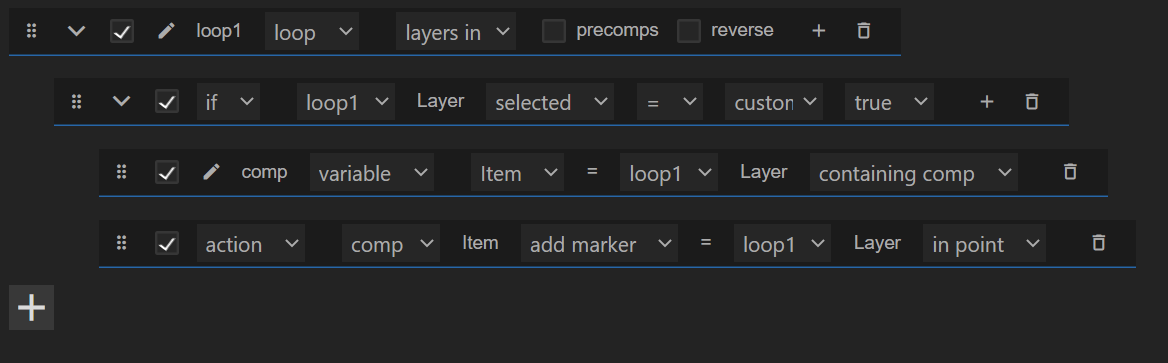Open the comp dropdown in action row
The image size is (1168, 363).
pos(390,244)
